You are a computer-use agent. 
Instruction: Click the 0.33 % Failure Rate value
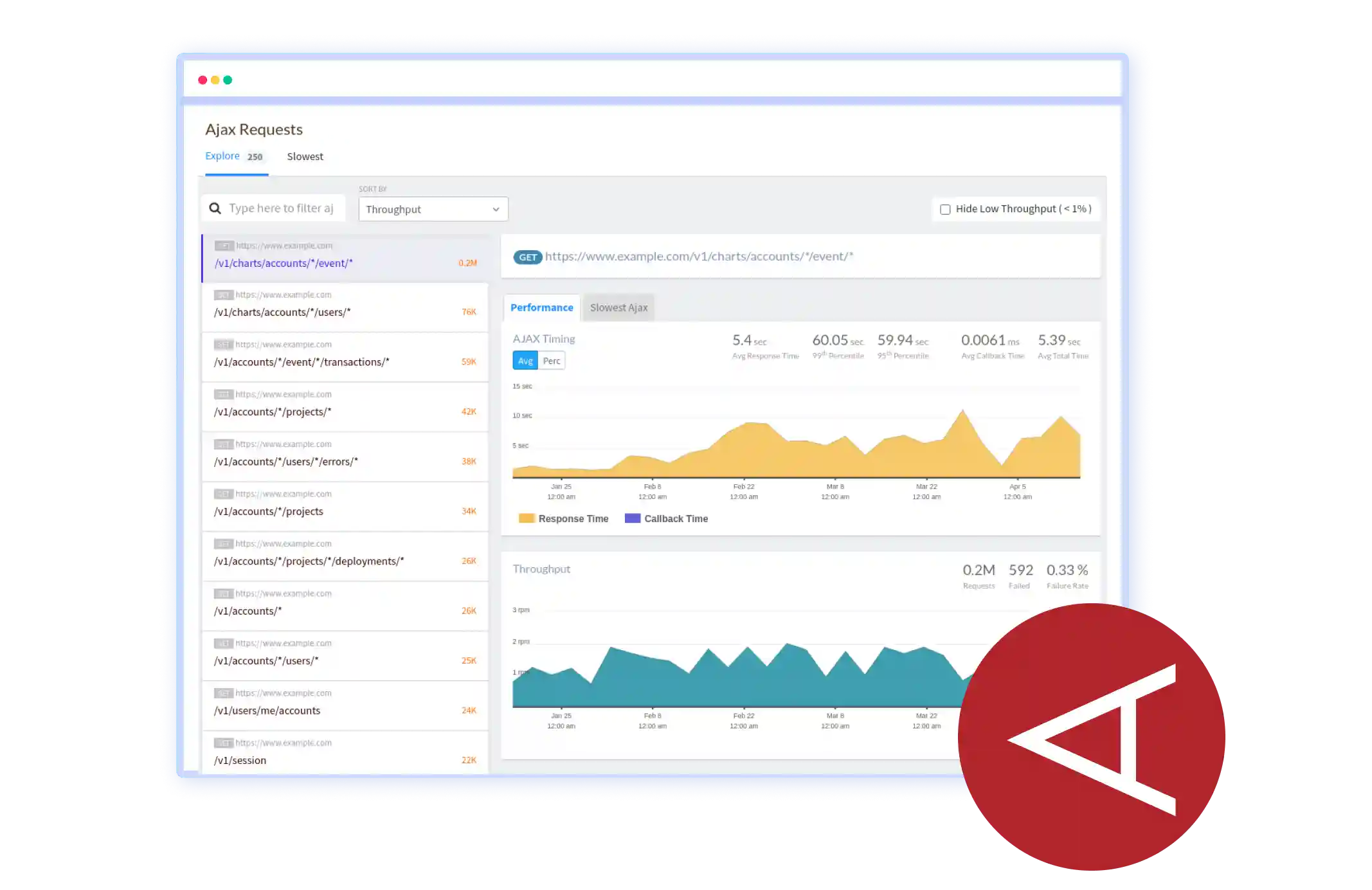1067,570
